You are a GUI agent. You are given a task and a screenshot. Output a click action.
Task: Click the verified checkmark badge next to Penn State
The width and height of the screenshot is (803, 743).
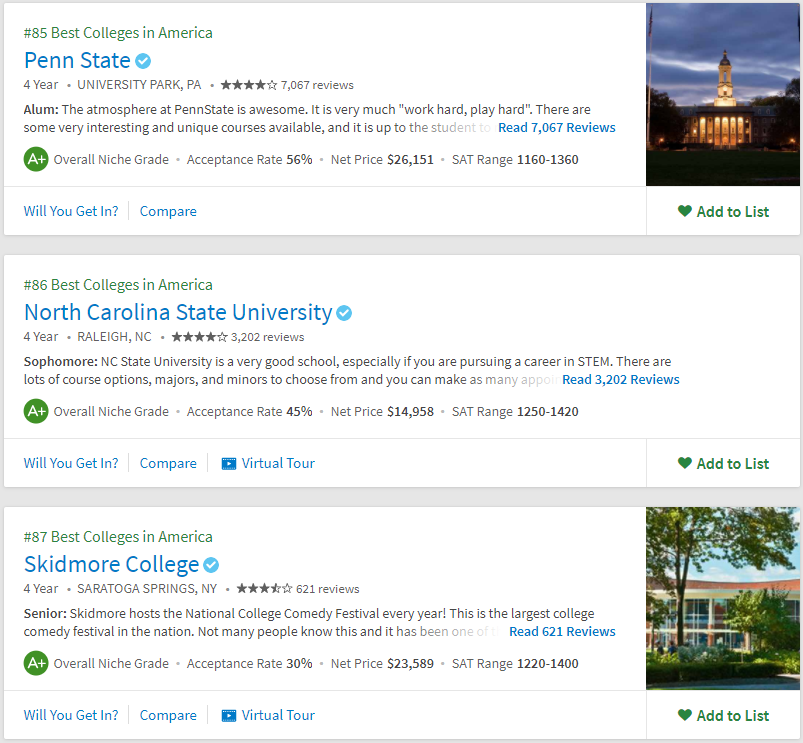pyautogui.click(x=143, y=61)
